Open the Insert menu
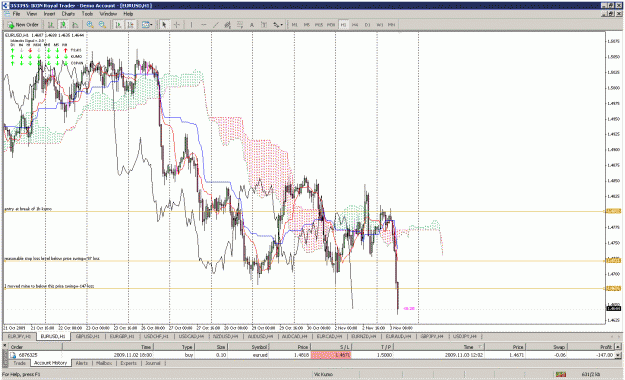The image size is (625, 380). pos(49,14)
